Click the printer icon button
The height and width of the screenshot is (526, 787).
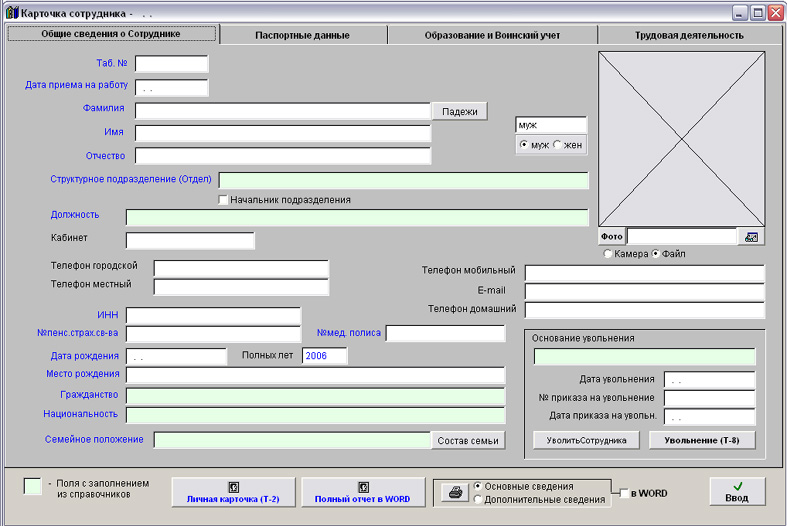pos(454,492)
